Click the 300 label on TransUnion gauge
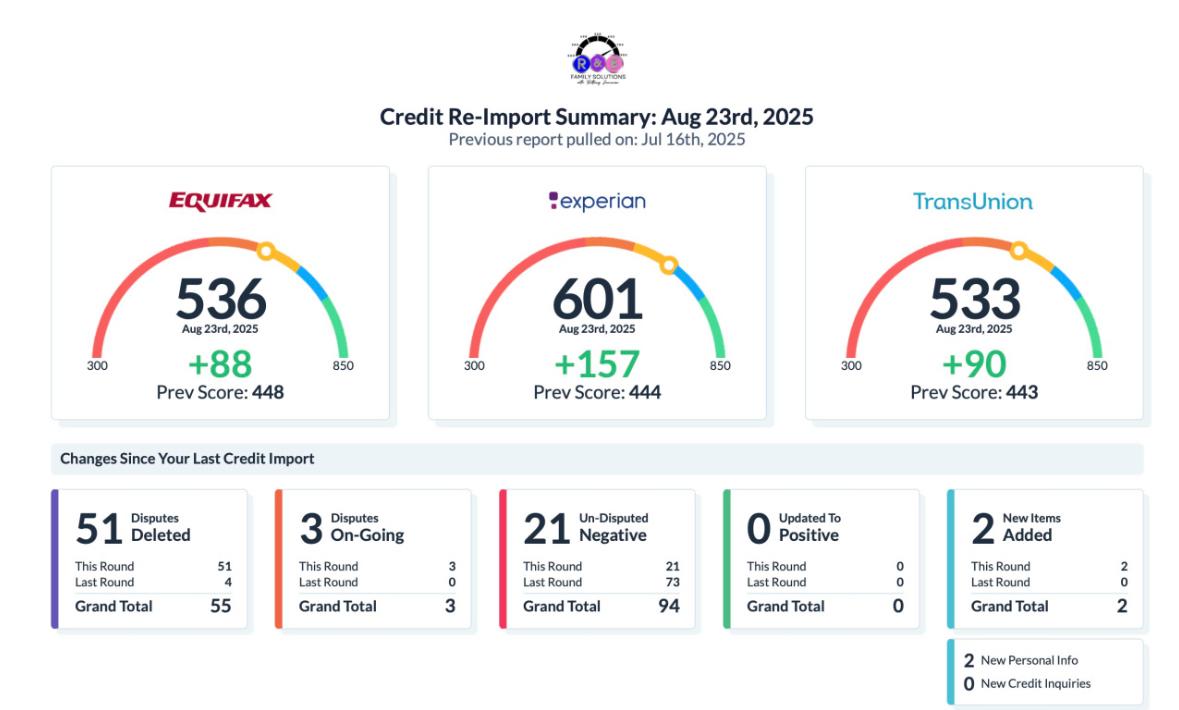 (851, 366)
